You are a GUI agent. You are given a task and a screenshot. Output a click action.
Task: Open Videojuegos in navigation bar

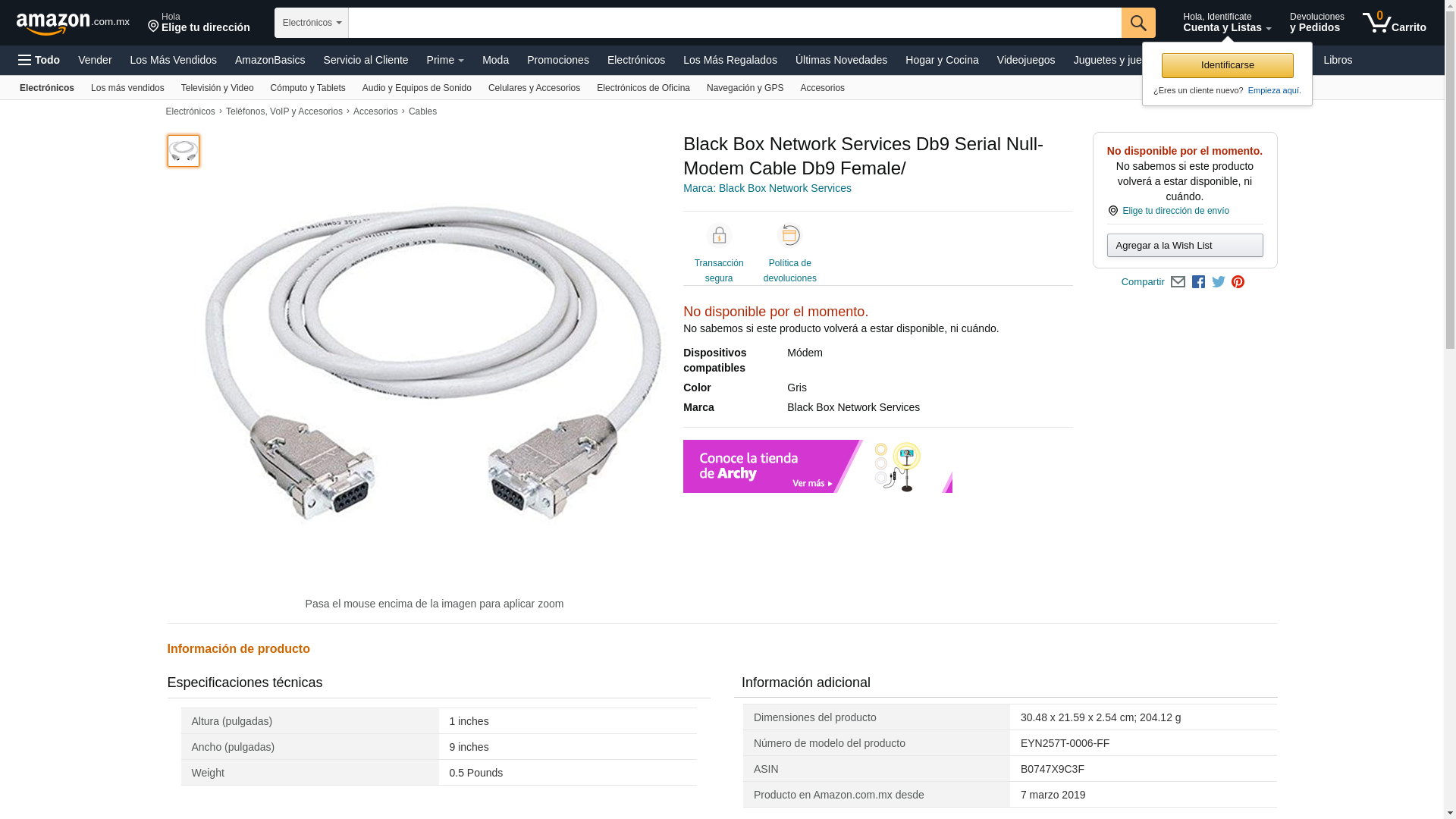(1025, 60)
